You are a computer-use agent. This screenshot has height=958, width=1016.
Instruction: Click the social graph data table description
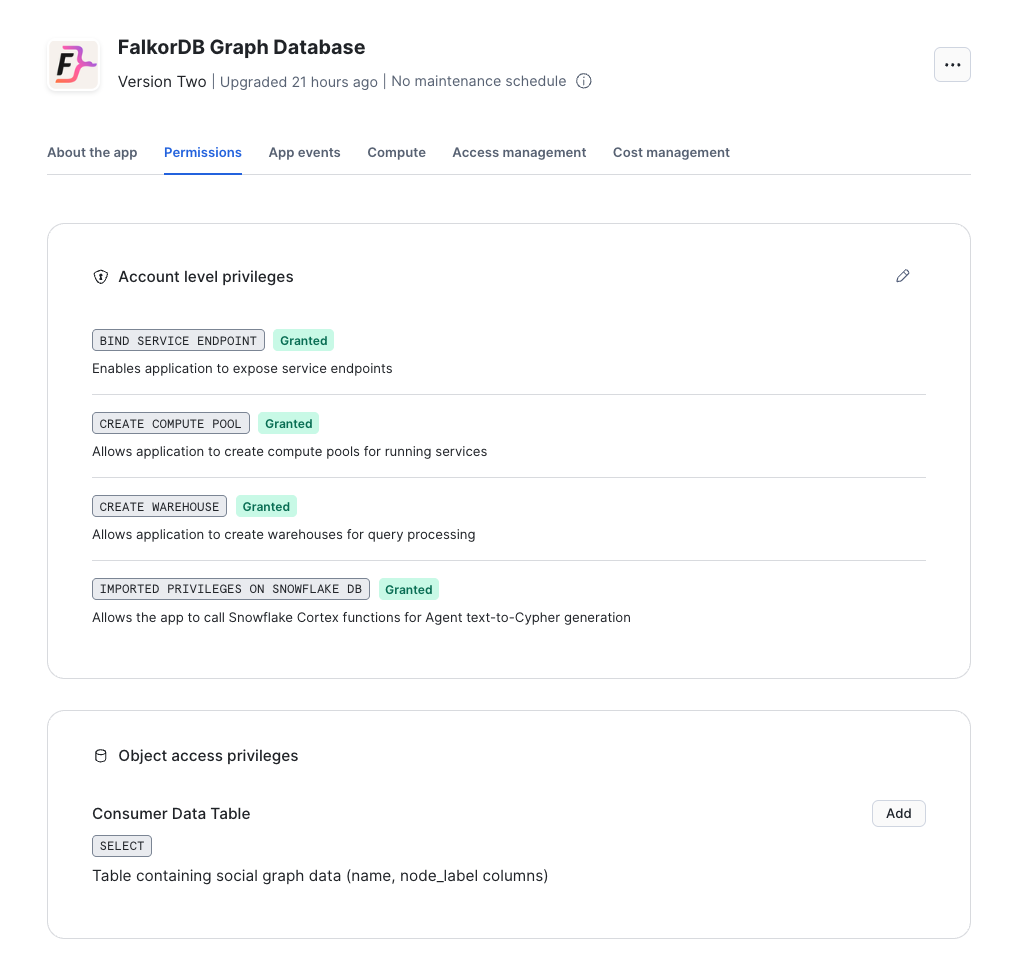[x=320, y=876]
